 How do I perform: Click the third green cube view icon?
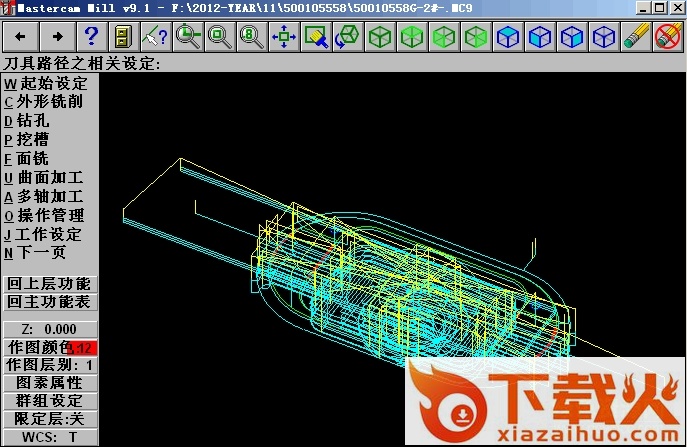tap(443, 36)
